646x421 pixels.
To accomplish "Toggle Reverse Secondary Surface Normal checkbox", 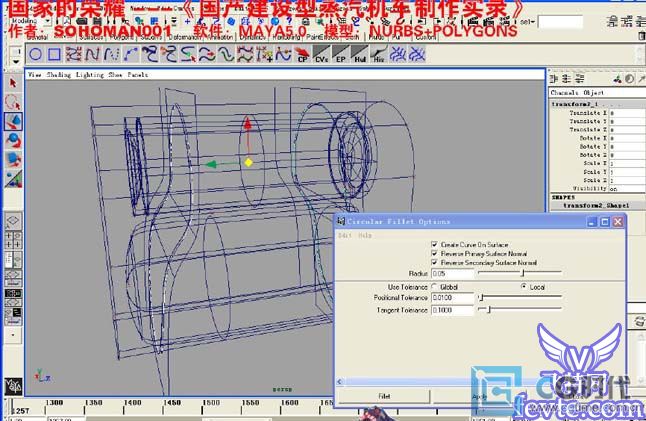I will click(x=434, y=262).
